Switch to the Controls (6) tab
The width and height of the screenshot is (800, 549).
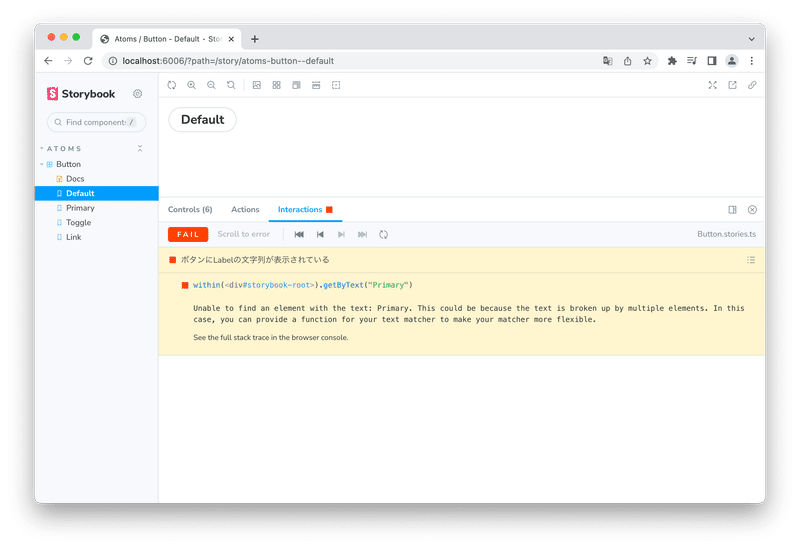pyautogui.click(x=190, y=210)
